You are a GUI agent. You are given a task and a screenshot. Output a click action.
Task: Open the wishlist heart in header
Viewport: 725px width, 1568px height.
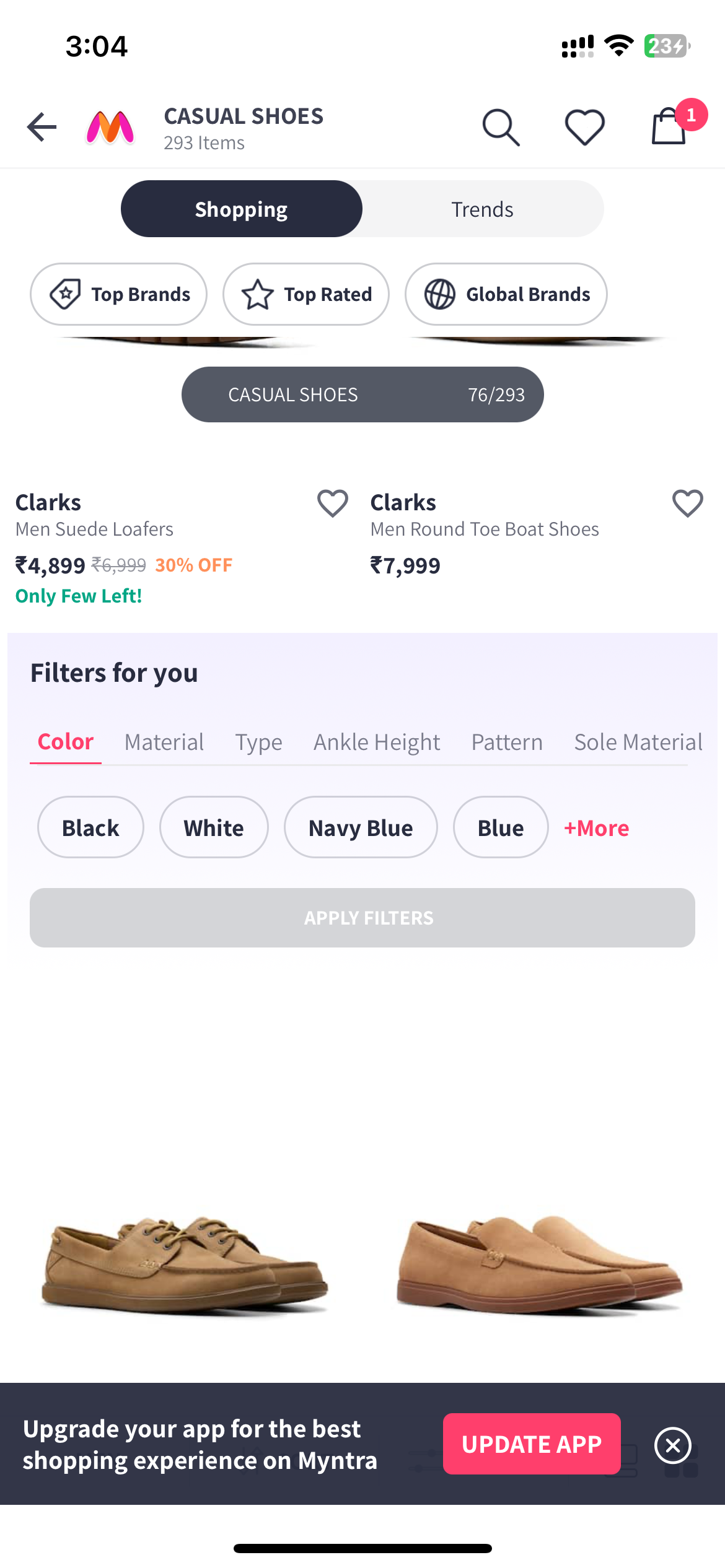[x=584, y=128]
